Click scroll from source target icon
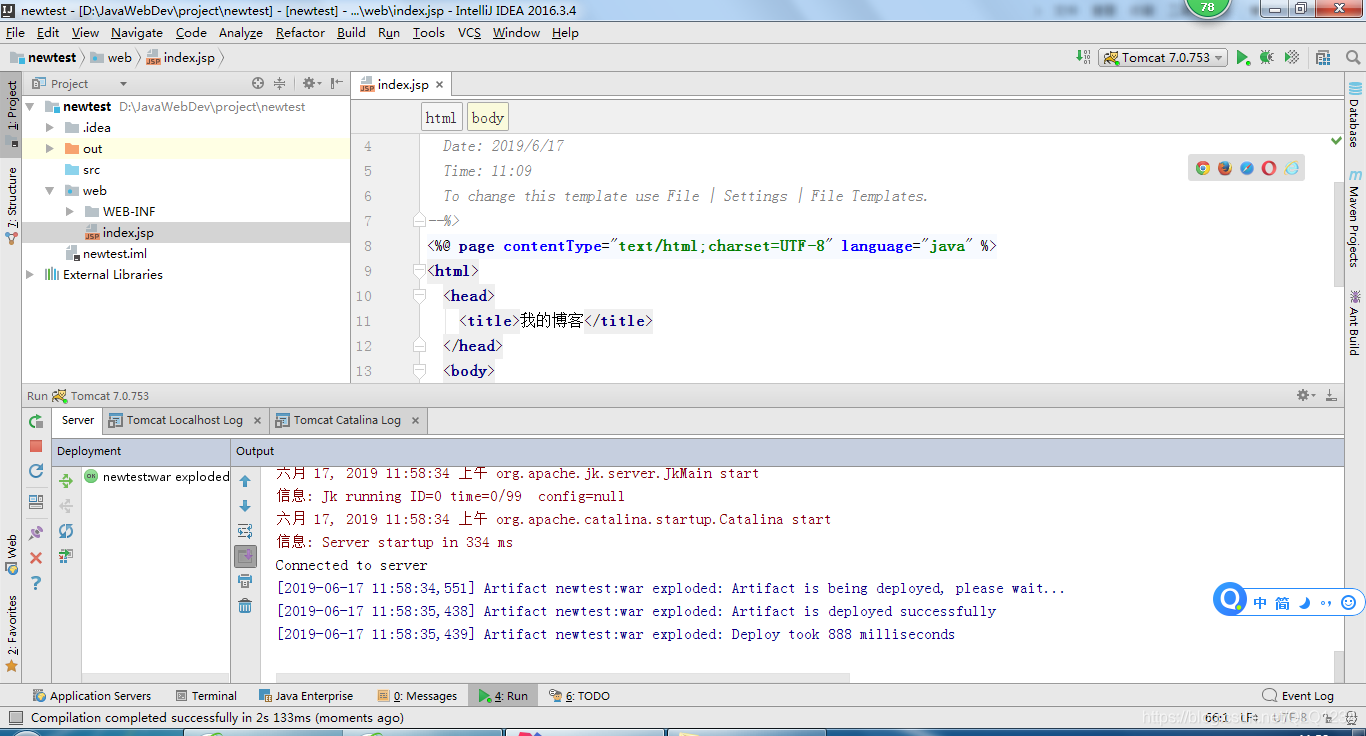 pyautogui.click(x=258, y=84)
